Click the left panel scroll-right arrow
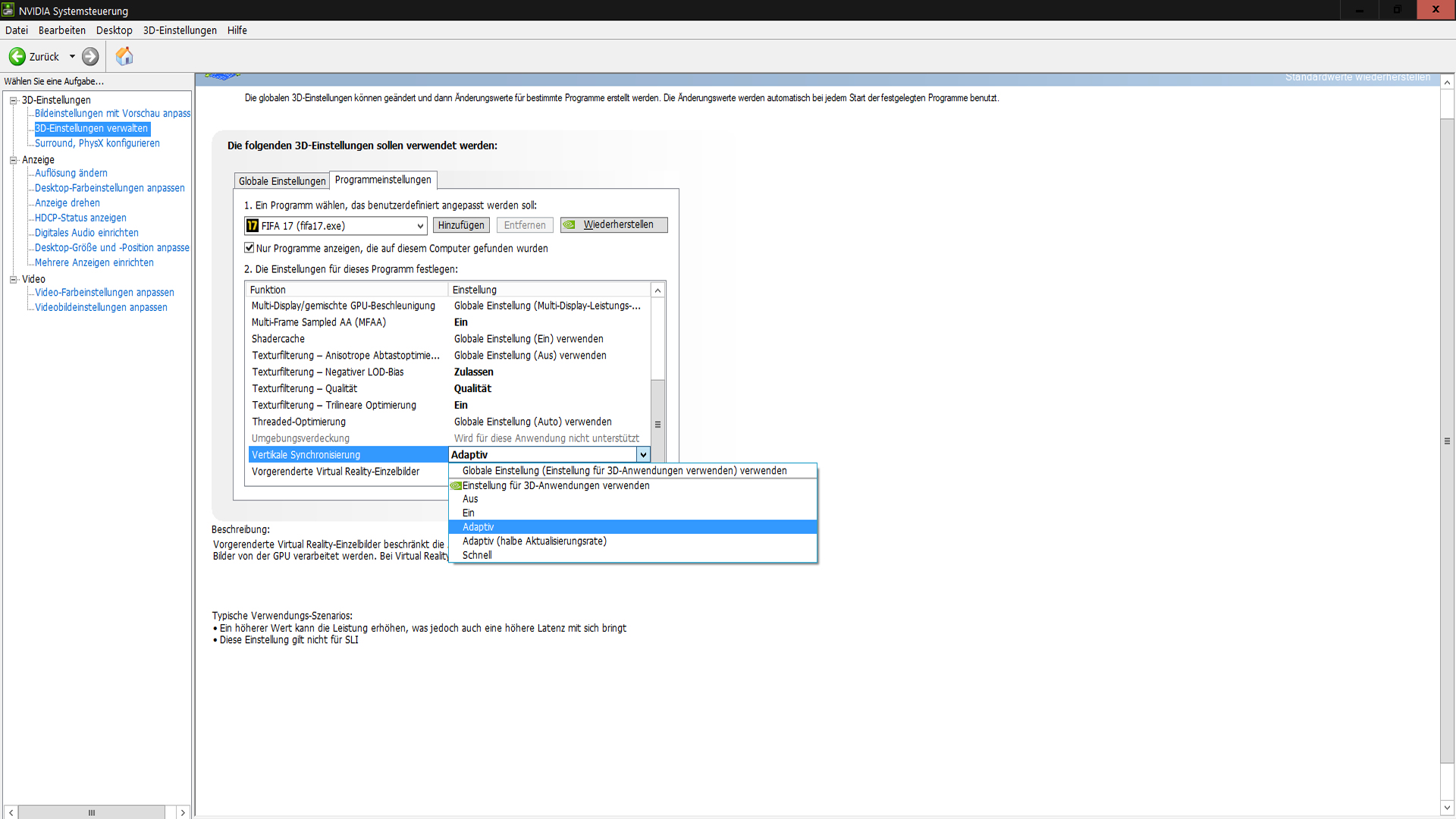 (x=183, y=812)
